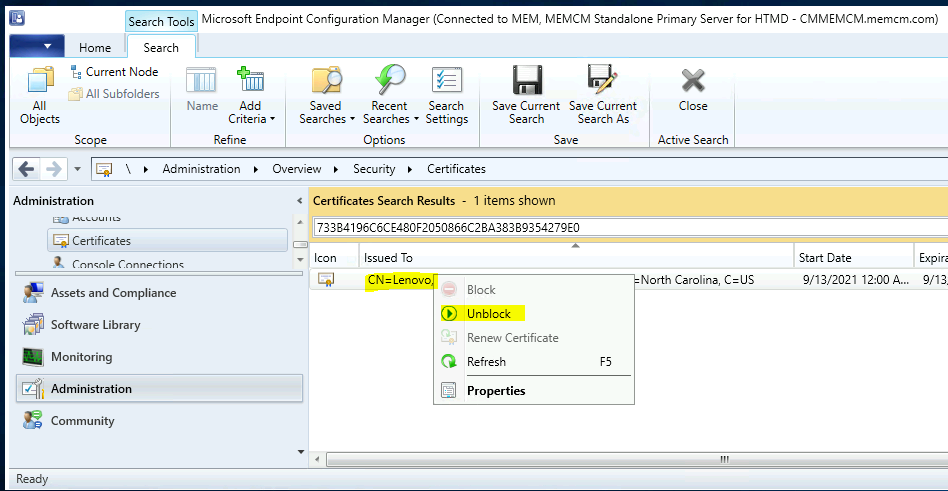Click Administration in the breadcrumb
The width and height of the screenshot is (948, 491).
201,169
